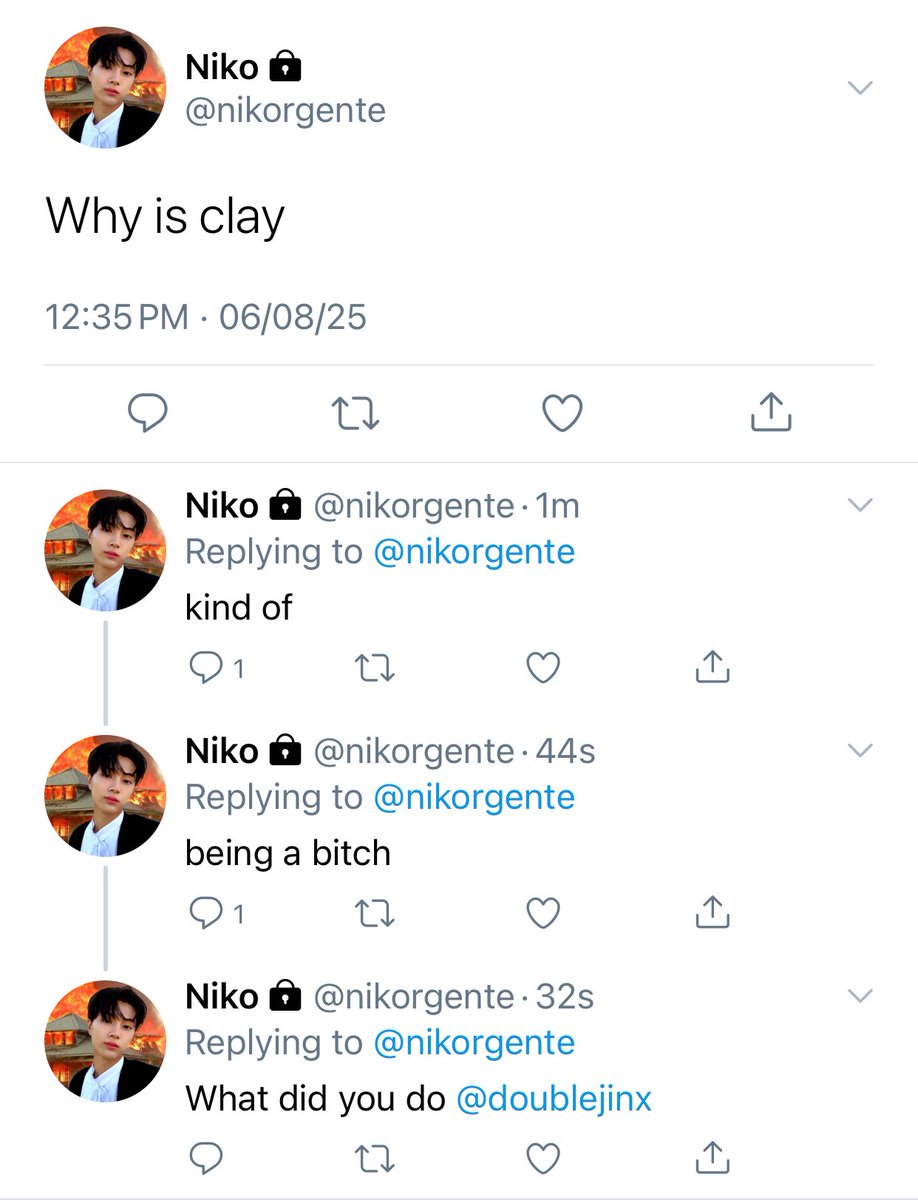Viewport: 918px width, 1200px height.
Task: Open the main tweet's chevron options menu
Action: [x=860, y=88]
